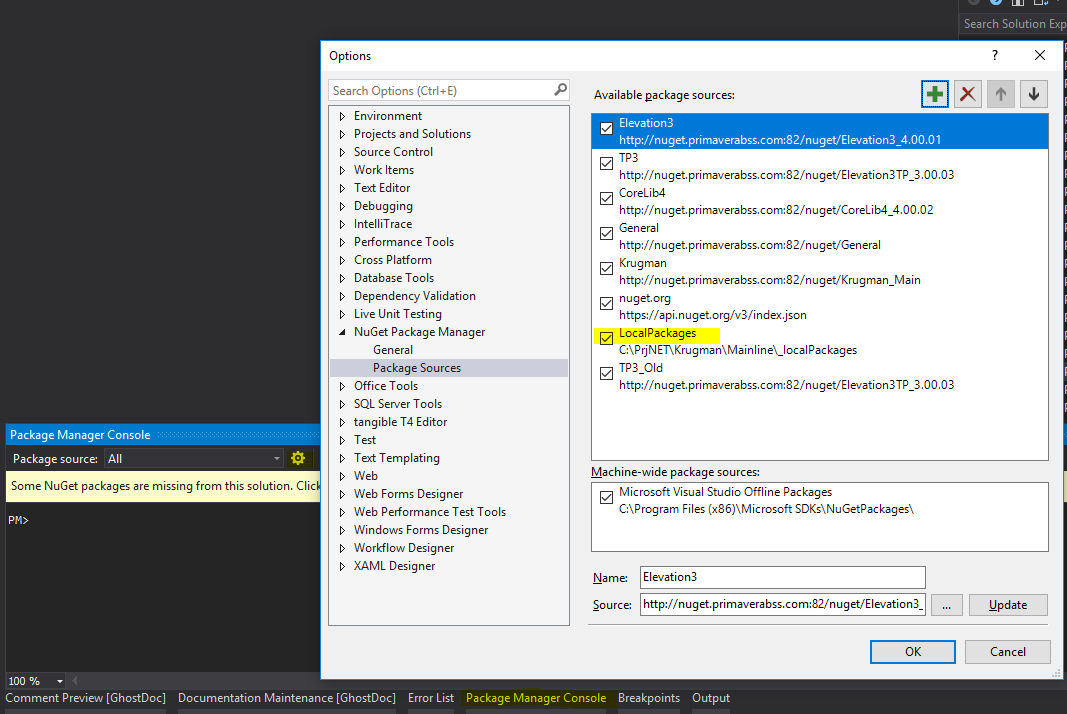Image resolution: width=1067 pixels, height=714 pixels.
Task: Select the Package Sources tree item
Action: pyautogui.click(x=416, y=368)
